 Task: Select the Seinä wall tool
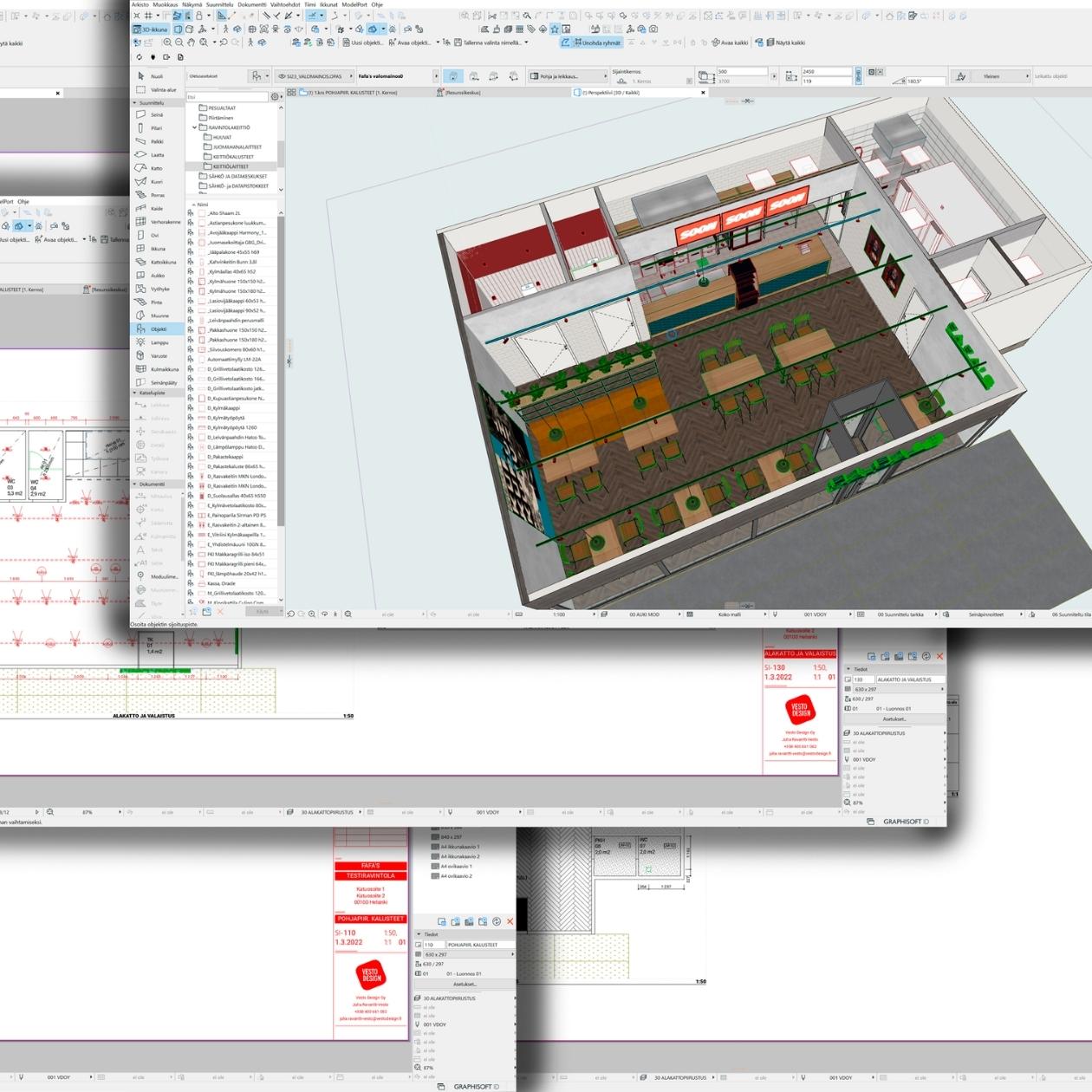[157, 114]
